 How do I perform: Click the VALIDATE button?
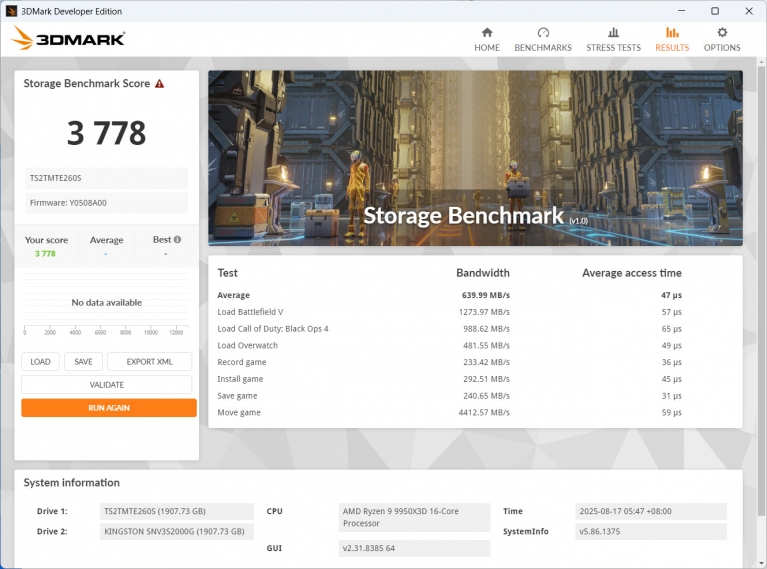pos(107,385)
